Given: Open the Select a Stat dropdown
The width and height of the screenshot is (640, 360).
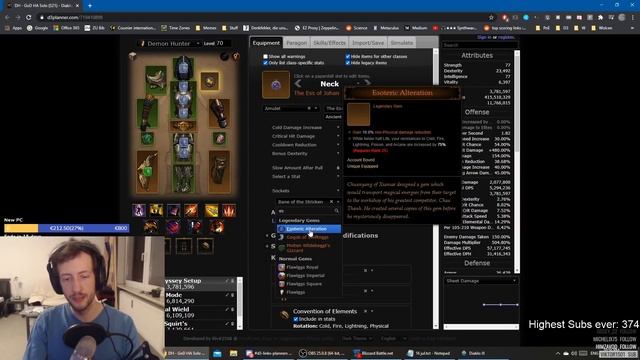Looking at the screenshot, I should click(305, 176).
